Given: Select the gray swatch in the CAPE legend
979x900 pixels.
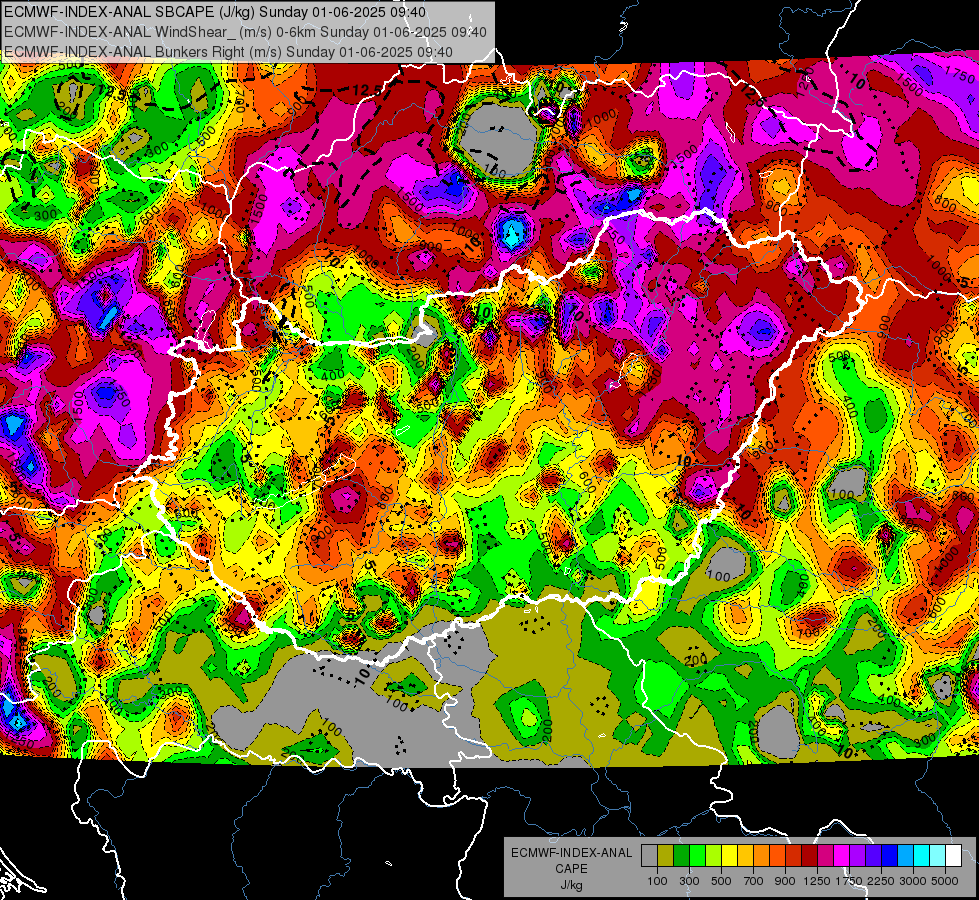Looking at the screenshot, I should click(x=649, y=856).
